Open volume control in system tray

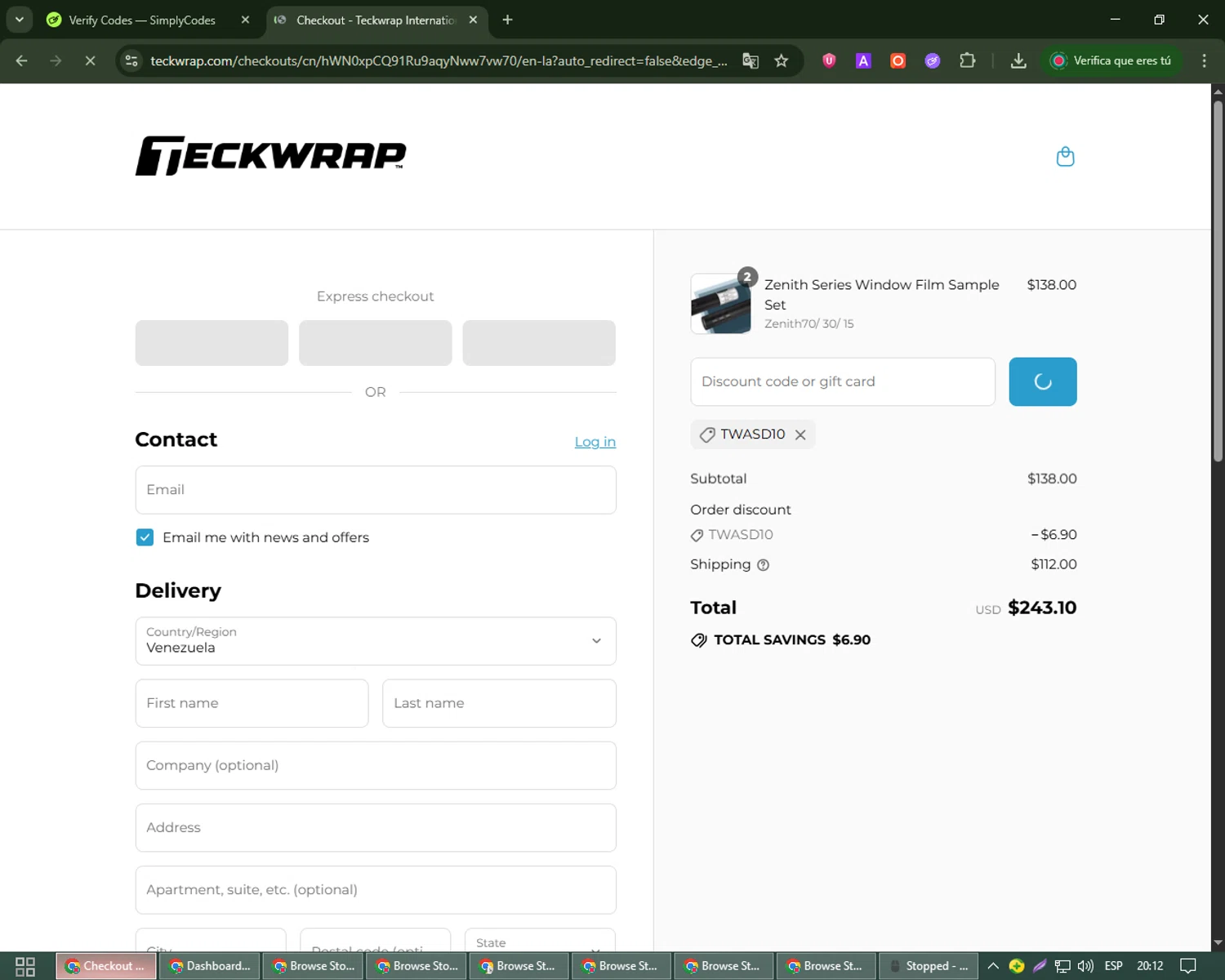click(x=1085, y=966)
